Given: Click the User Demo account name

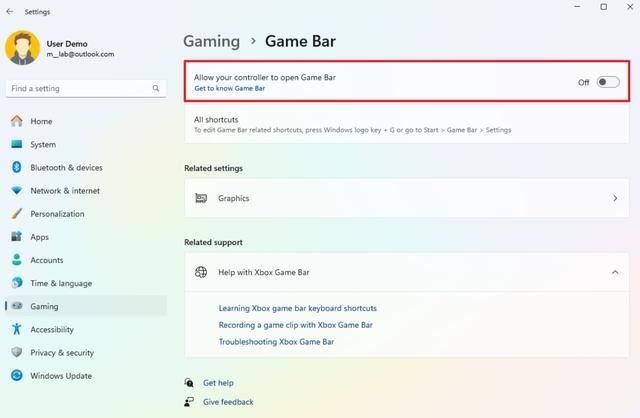Looking at the screenshot, I should [67, 44].
